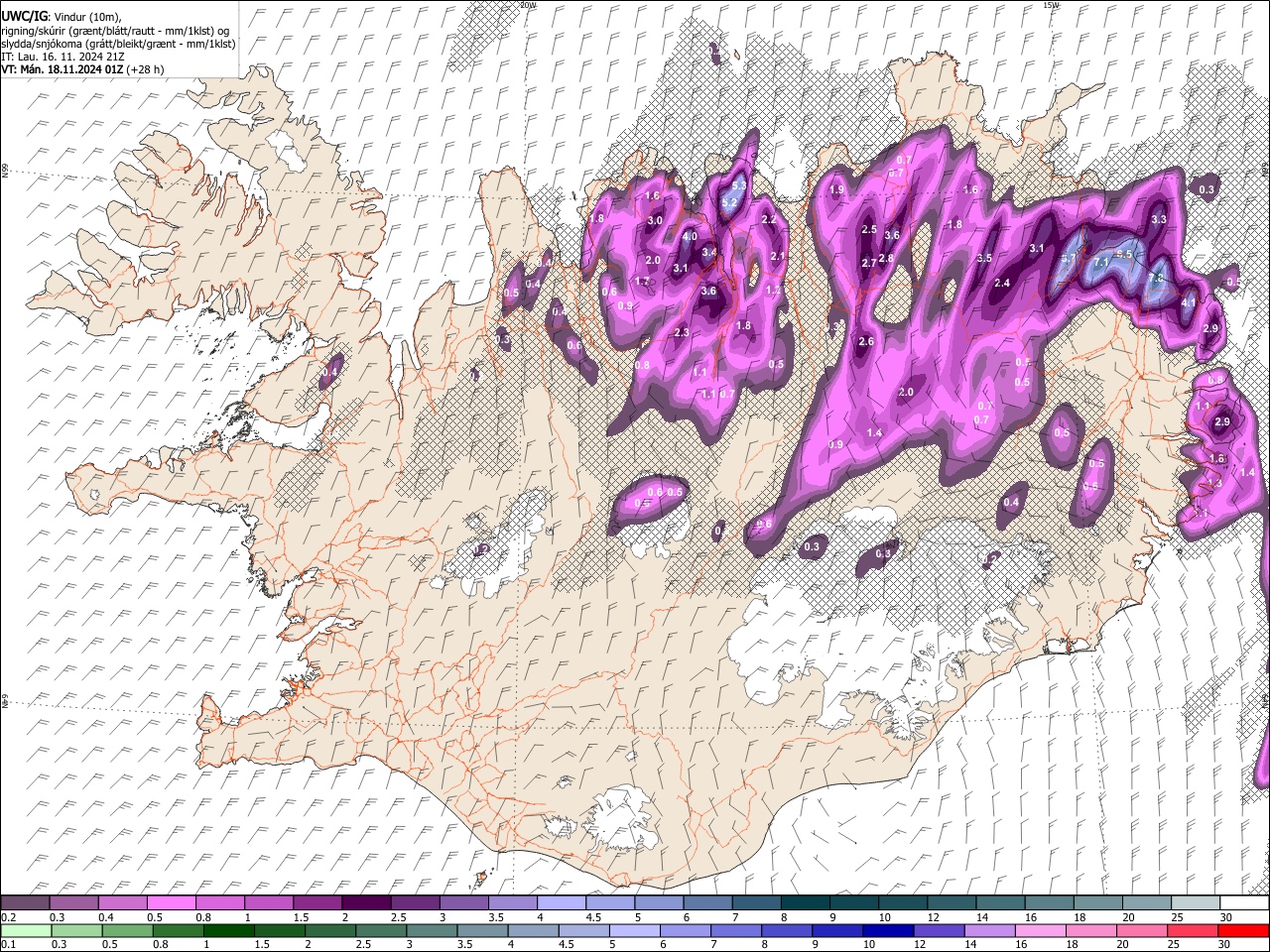
Task: Click the 7.1 precipitation value on the map
Action: pyautogui.click(x=1100, y=262)
